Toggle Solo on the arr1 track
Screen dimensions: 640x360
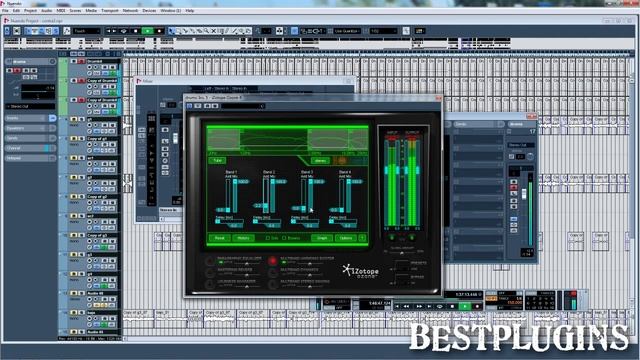pos(81,158)
